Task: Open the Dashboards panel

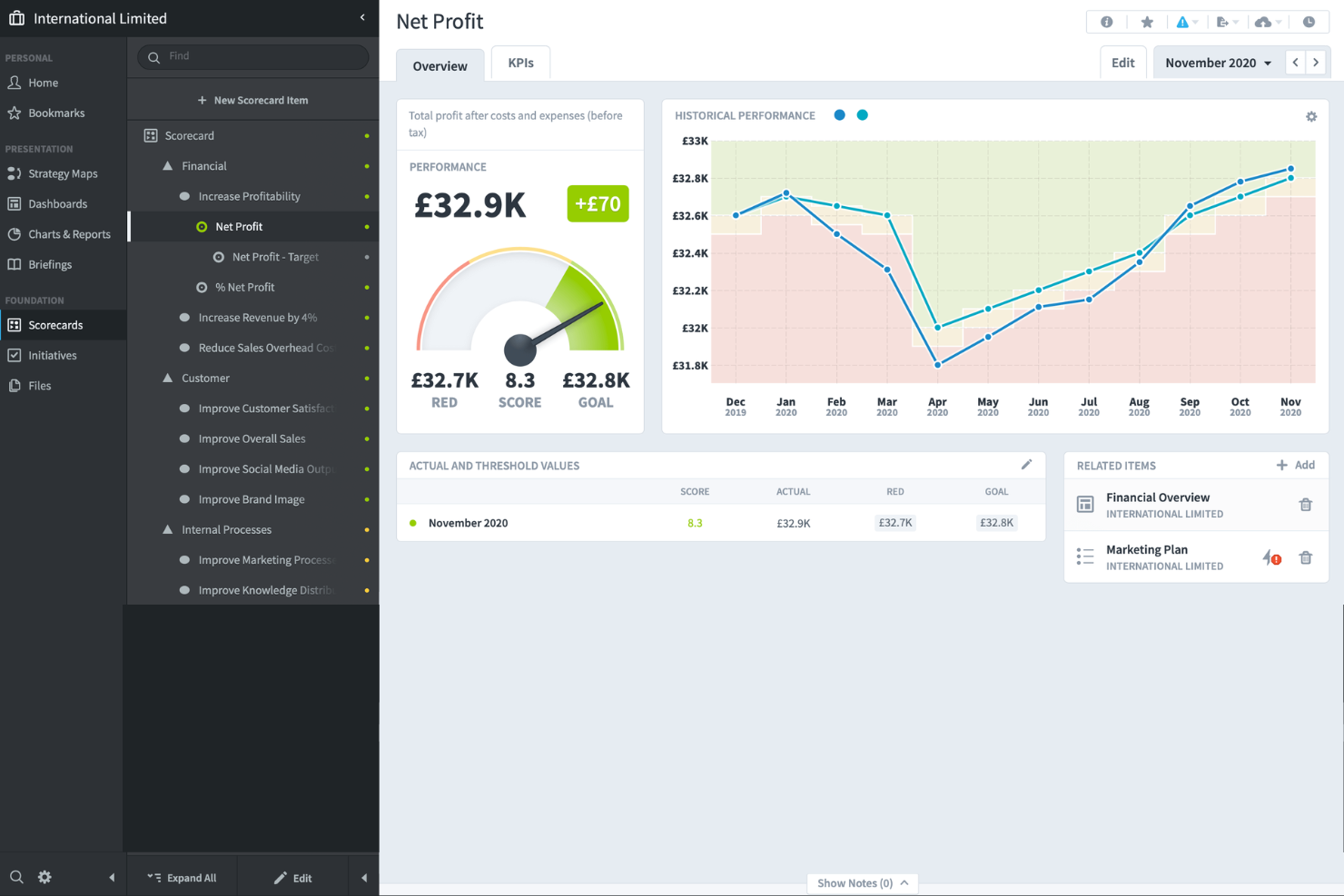Action: [58, 203]
